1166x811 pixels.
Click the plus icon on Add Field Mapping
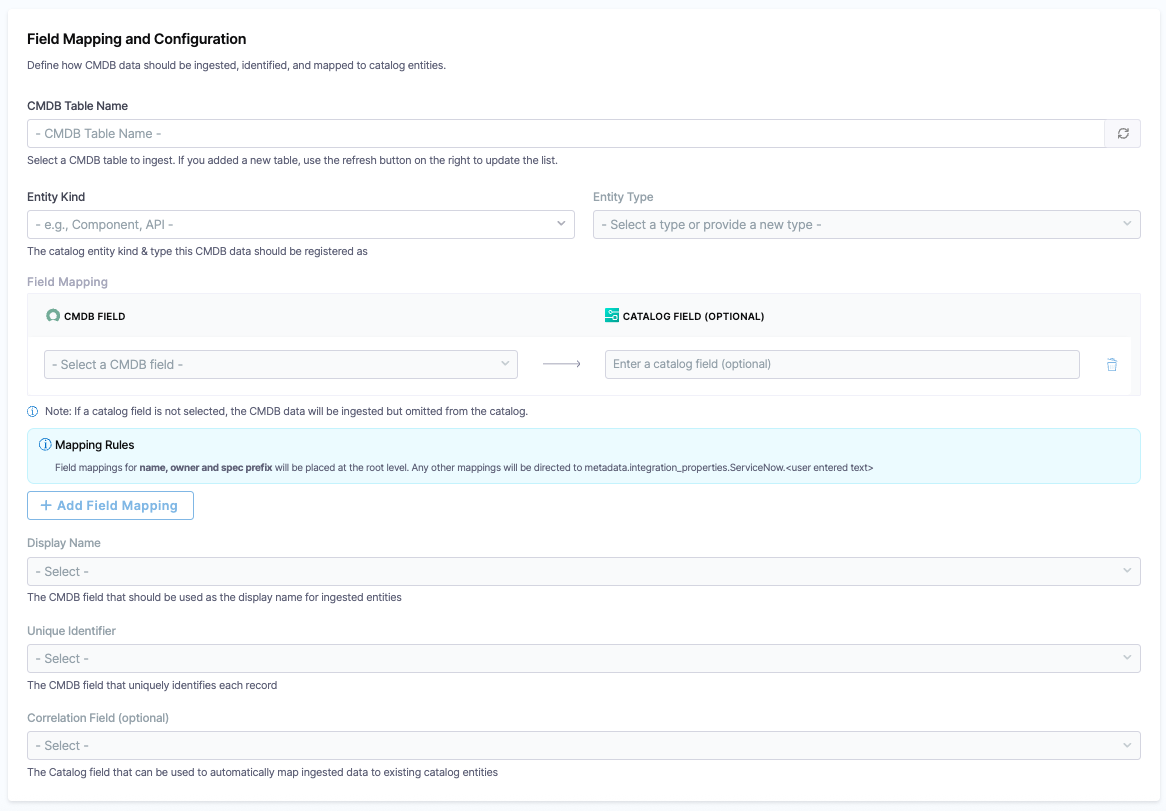(46, 505)
